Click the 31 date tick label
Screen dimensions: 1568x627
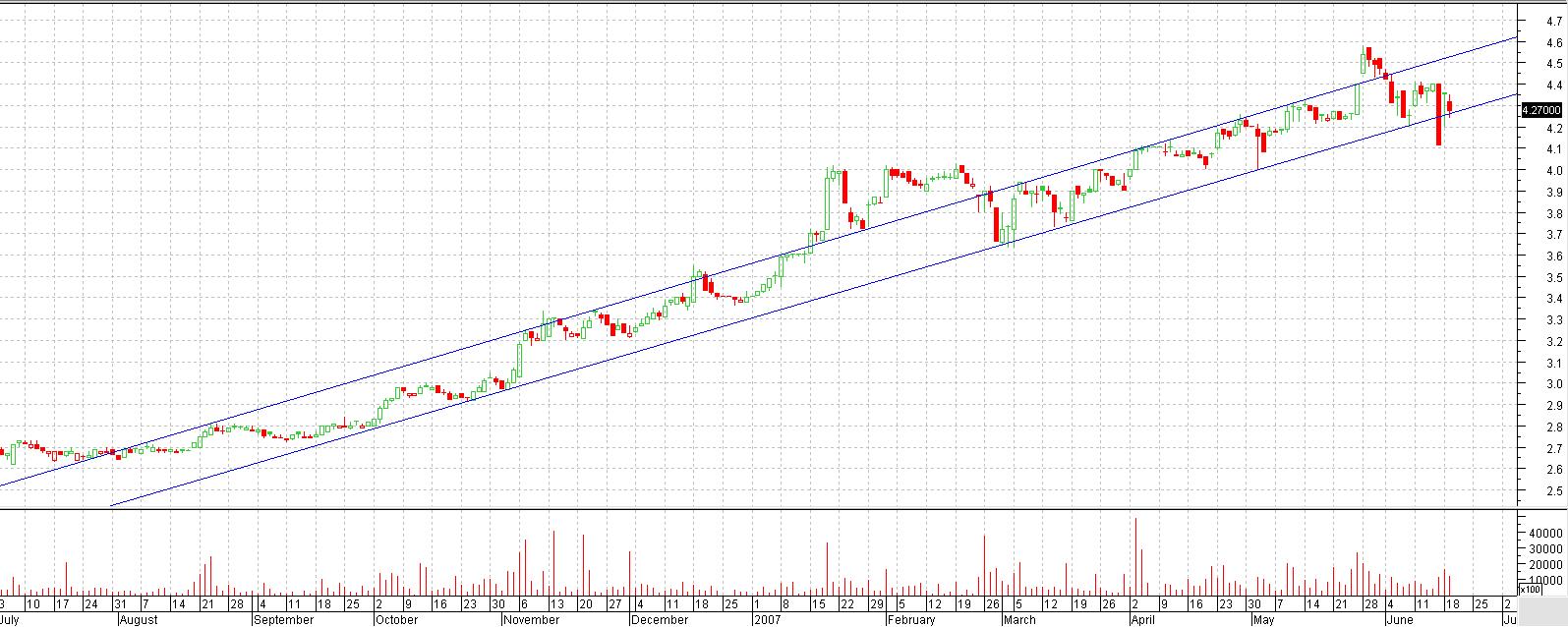pyautogui.click(x=119, y=604)
